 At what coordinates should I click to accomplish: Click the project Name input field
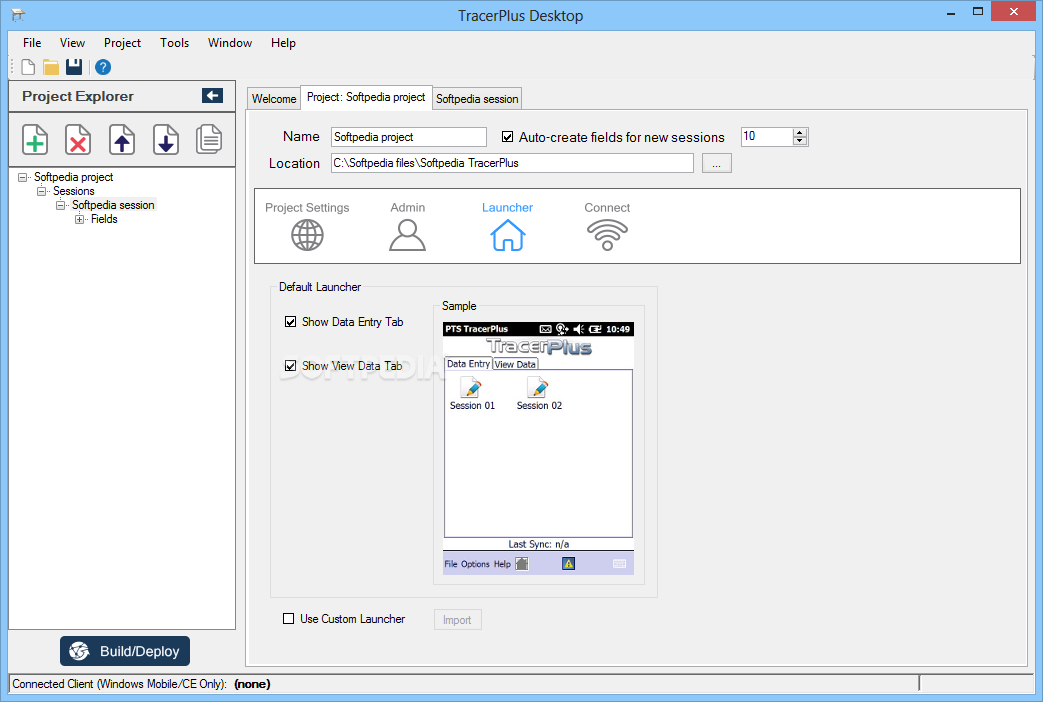[x=409, y=137]
